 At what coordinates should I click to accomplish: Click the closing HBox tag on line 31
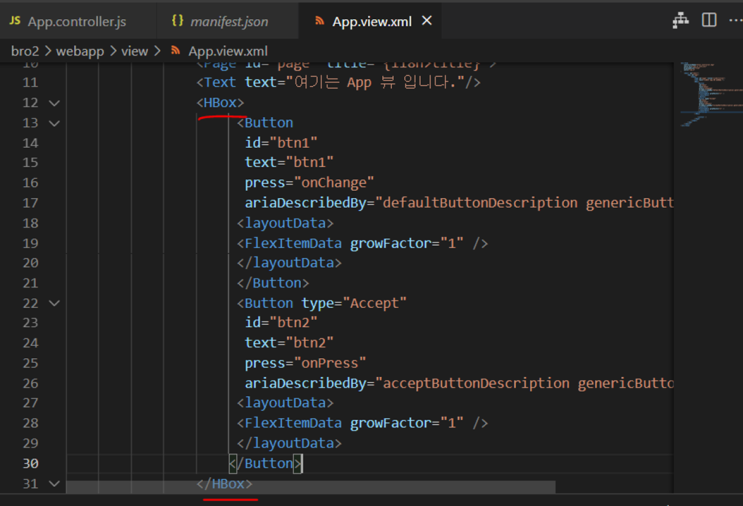(x=224, y=484)
